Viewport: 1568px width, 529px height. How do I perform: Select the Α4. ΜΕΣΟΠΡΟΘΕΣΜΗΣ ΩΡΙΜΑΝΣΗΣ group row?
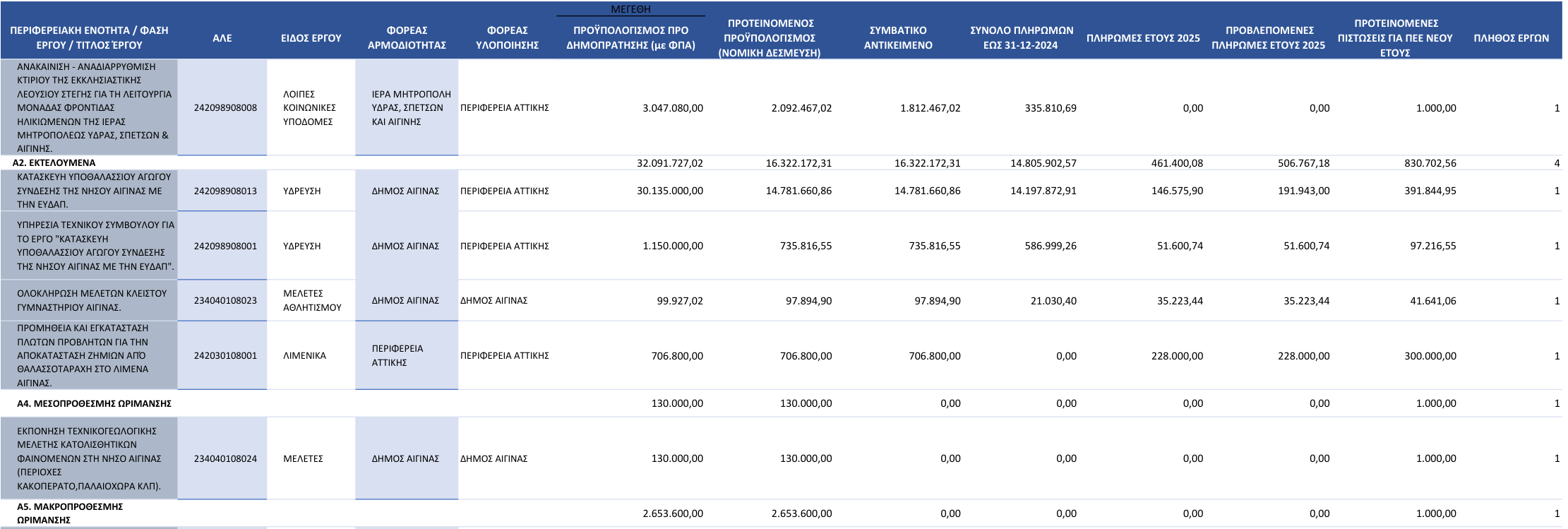click(94, 403)
